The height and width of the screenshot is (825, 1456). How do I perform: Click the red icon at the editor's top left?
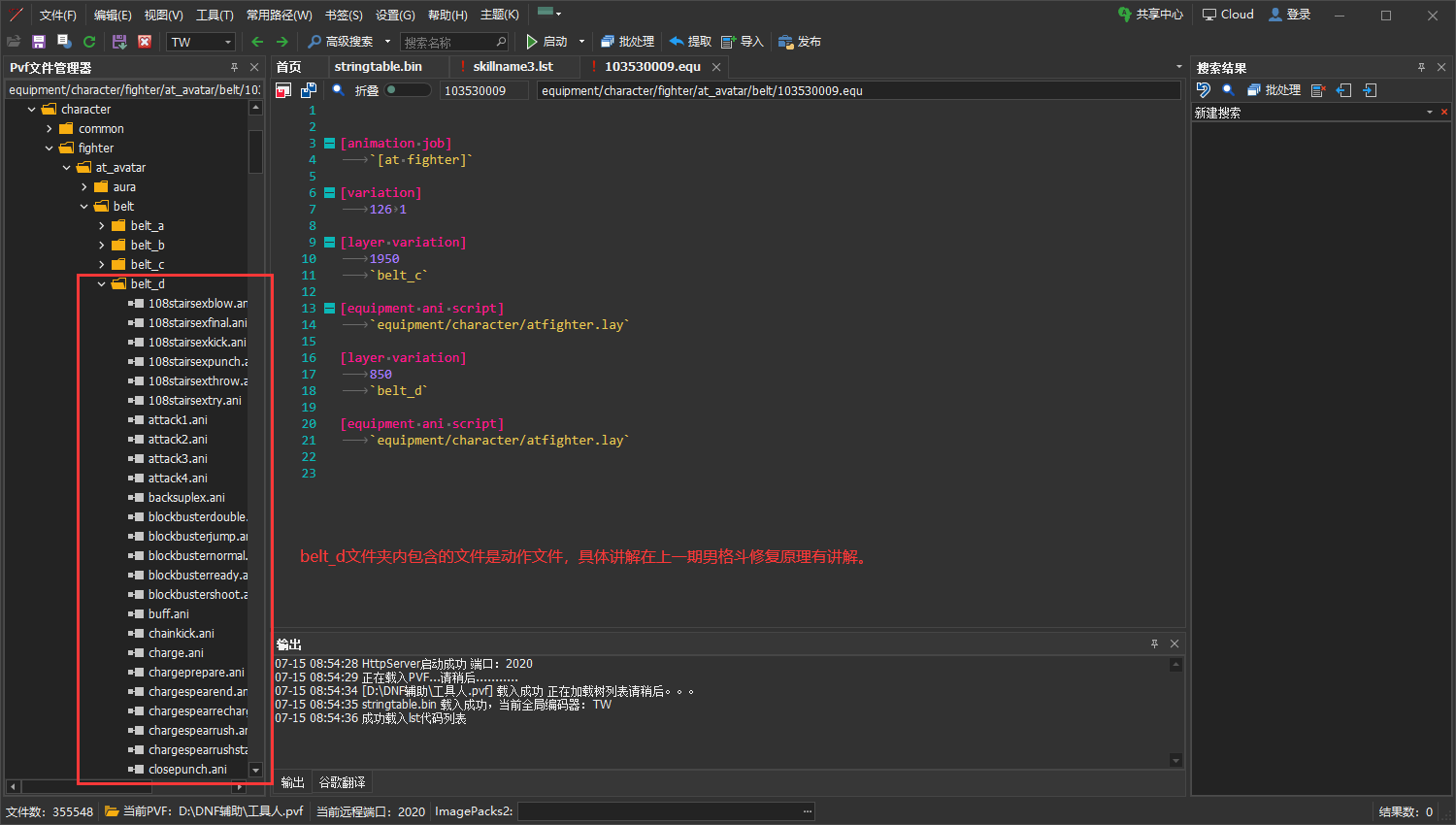coord(283,90)
